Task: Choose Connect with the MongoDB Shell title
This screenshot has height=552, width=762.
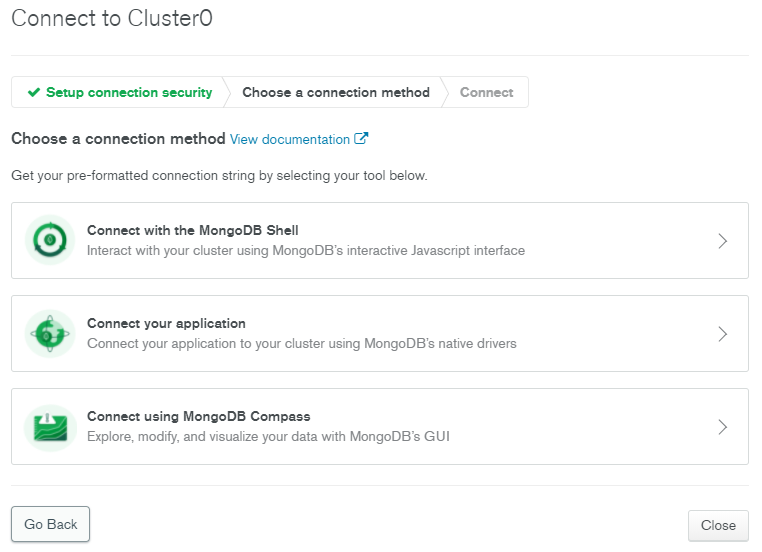Action: [193, 230]
